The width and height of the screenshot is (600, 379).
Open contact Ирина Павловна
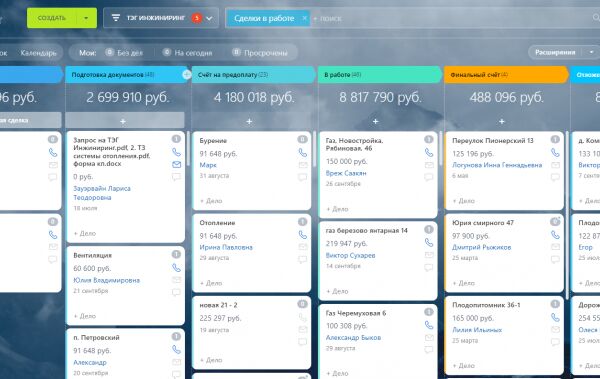click(226, 247)
